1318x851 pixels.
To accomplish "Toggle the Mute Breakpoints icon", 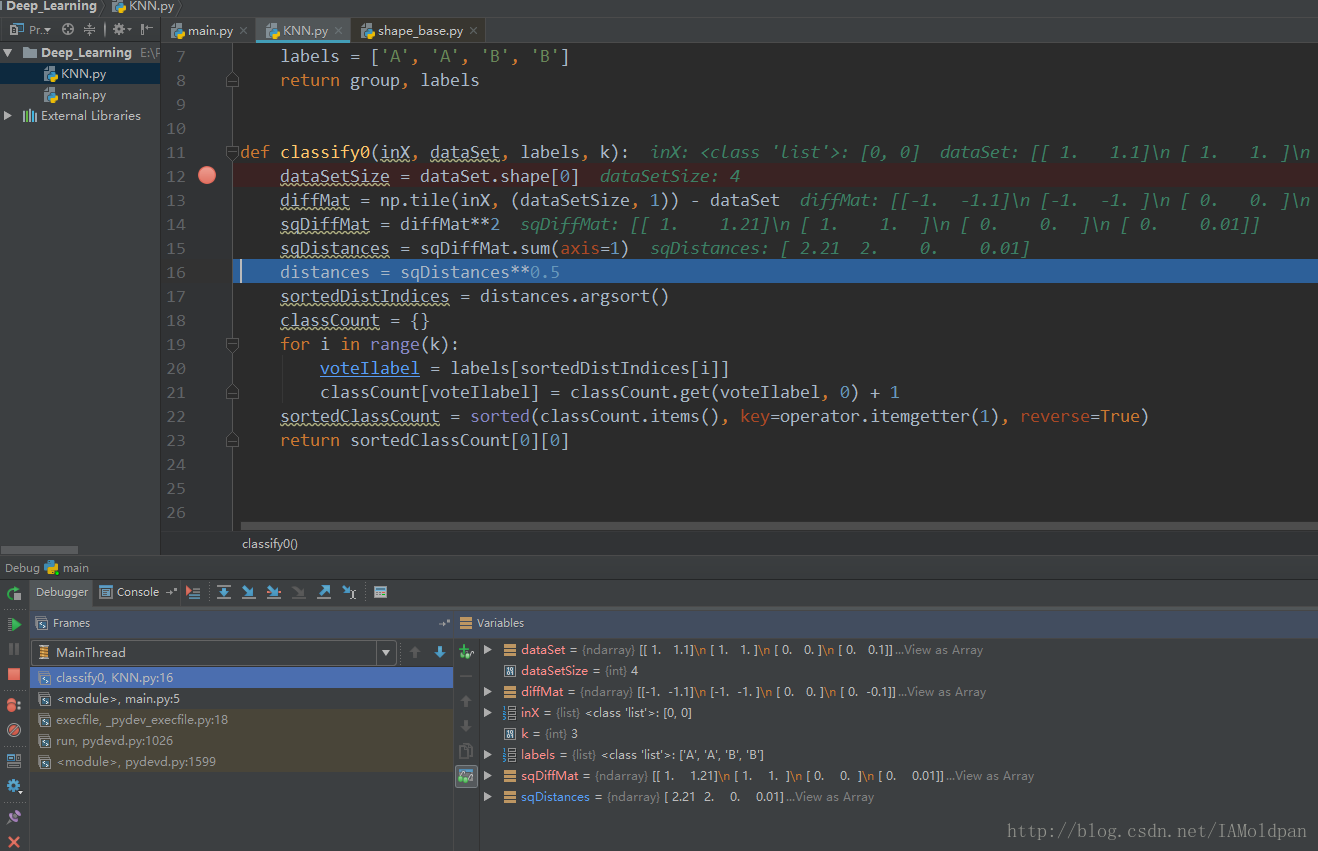I will (x=14, y=730).
